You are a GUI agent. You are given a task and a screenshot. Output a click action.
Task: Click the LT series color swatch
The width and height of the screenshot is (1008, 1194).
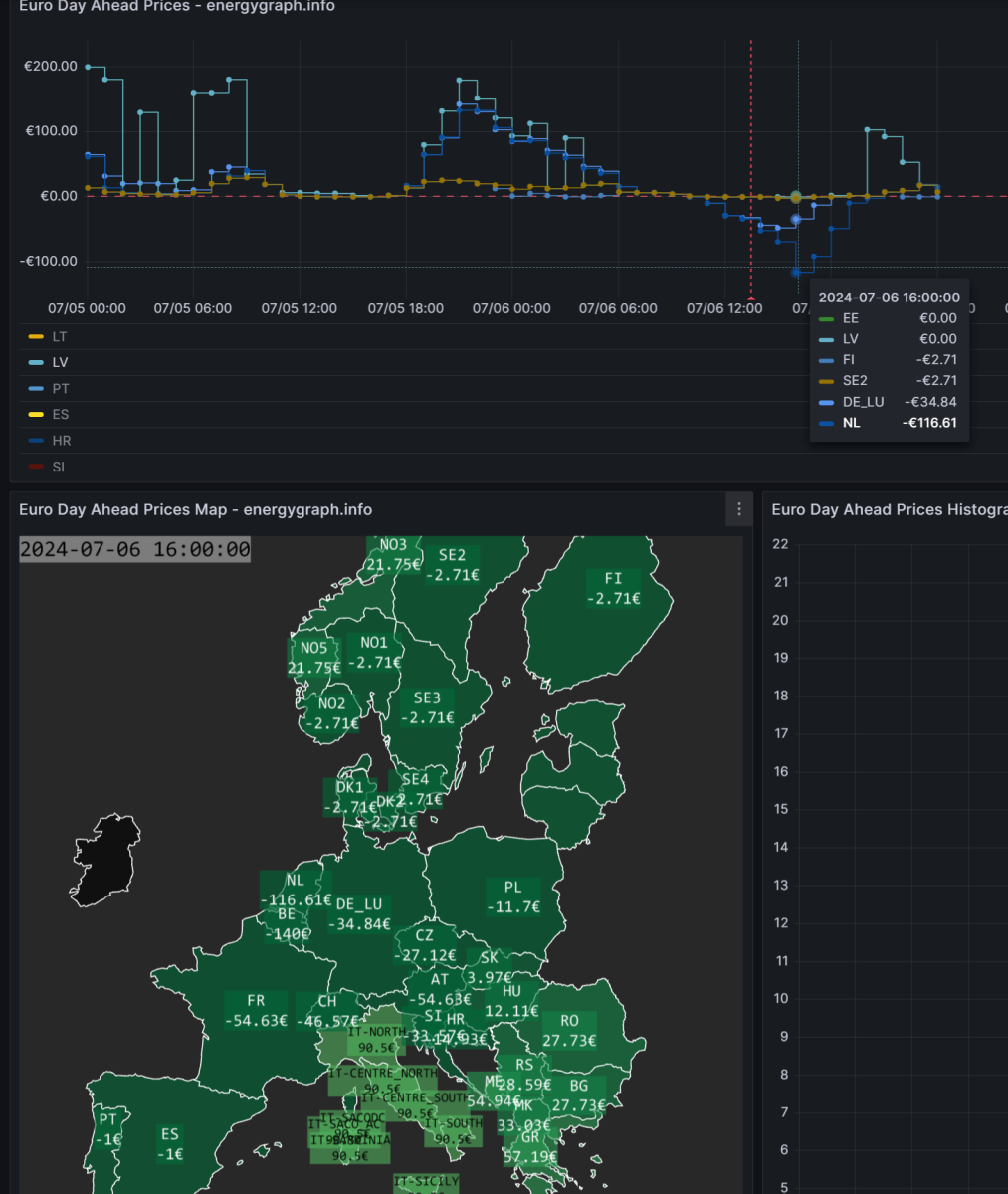tap(36, 337)
